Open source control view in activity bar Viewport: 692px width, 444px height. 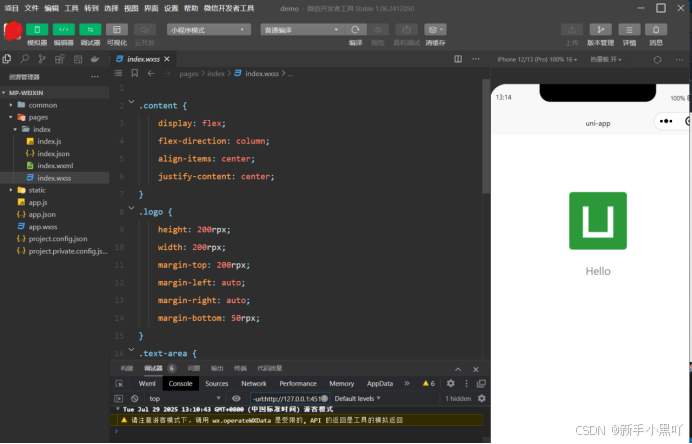42,59
